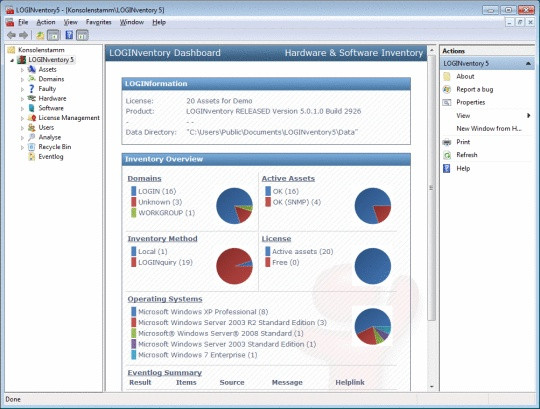Collapse the LOGINventory 5 tree node

[x=12, y=60]
